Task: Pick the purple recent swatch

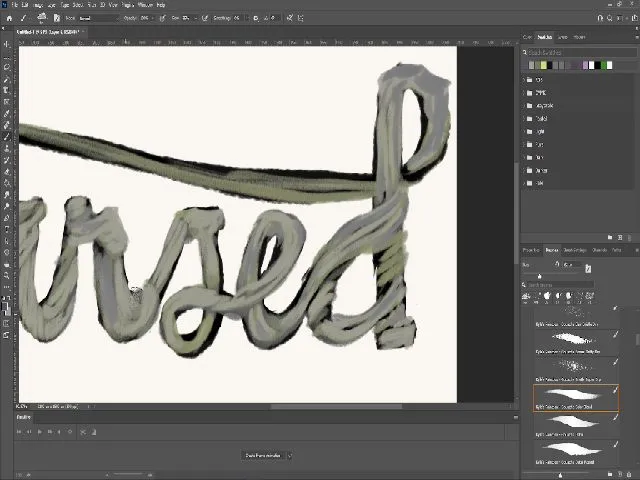Action: pos(585,65)
